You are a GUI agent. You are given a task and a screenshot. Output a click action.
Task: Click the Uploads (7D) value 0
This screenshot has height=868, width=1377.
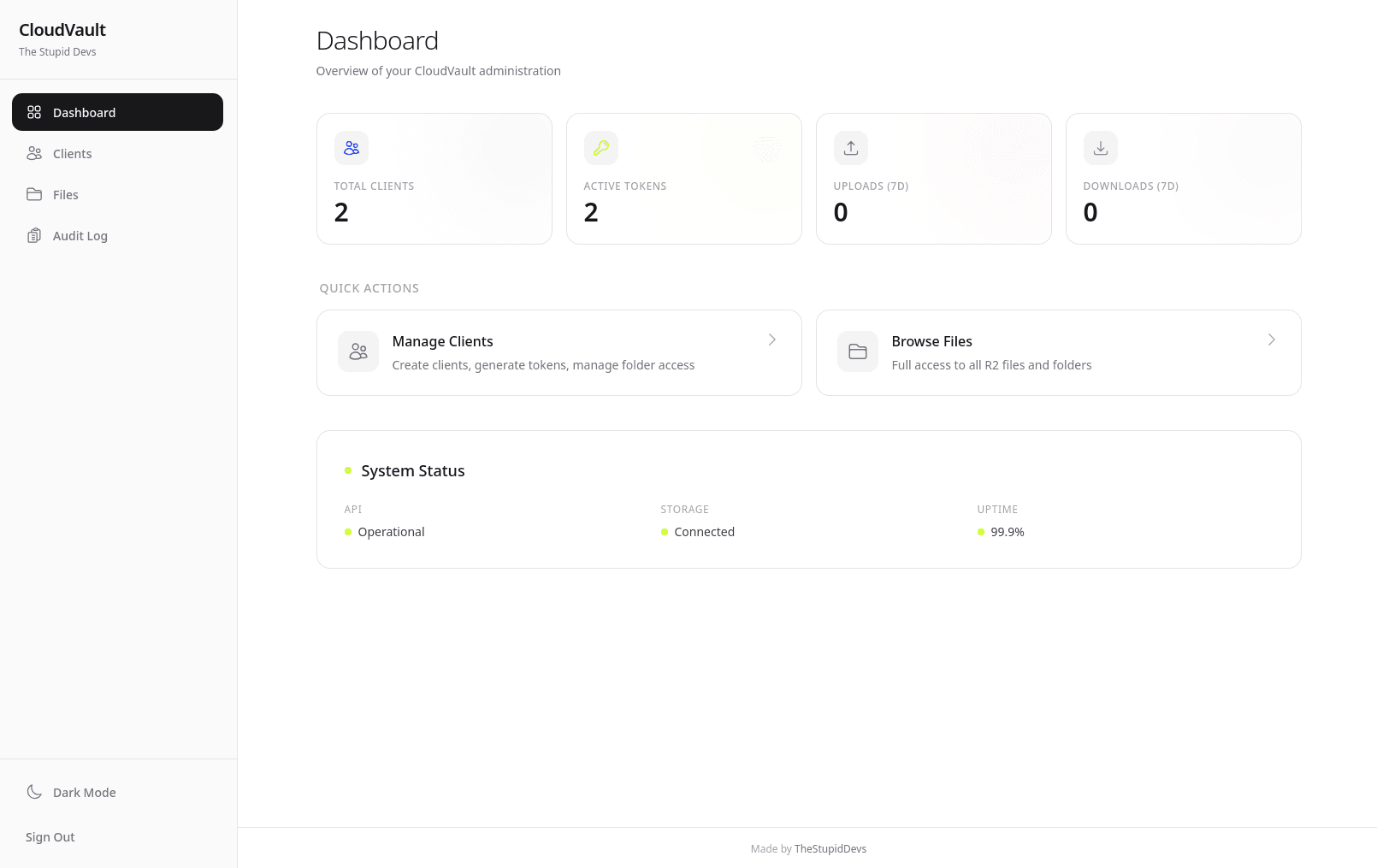(x=841, y=212)
